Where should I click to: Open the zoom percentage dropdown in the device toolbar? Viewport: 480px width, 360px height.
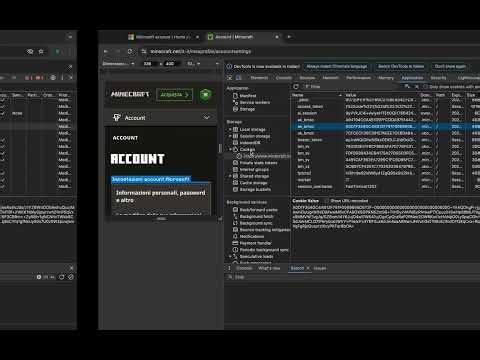point(193,63)
